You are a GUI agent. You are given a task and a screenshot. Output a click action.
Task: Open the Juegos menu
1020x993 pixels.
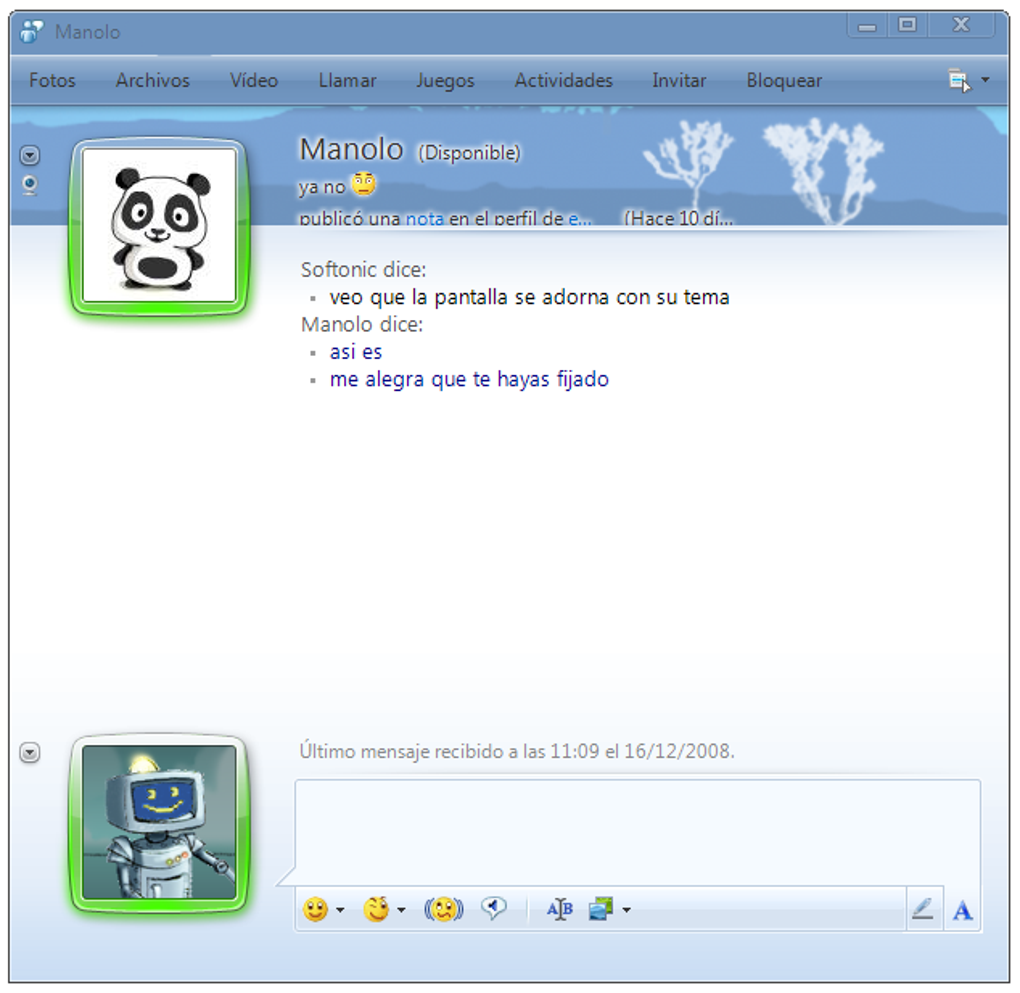(446, 81)
